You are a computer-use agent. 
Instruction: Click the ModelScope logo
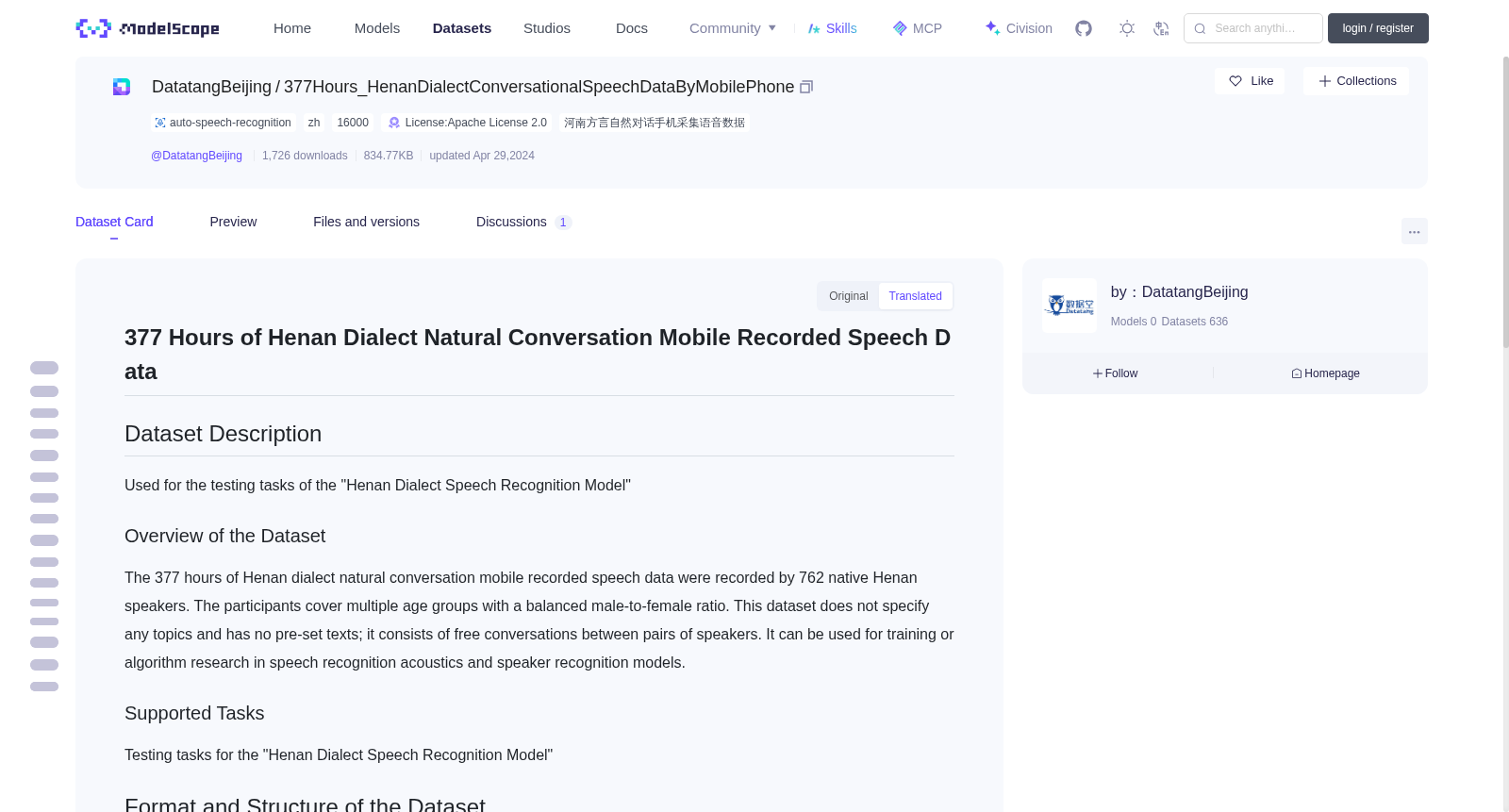coord(147,28)
